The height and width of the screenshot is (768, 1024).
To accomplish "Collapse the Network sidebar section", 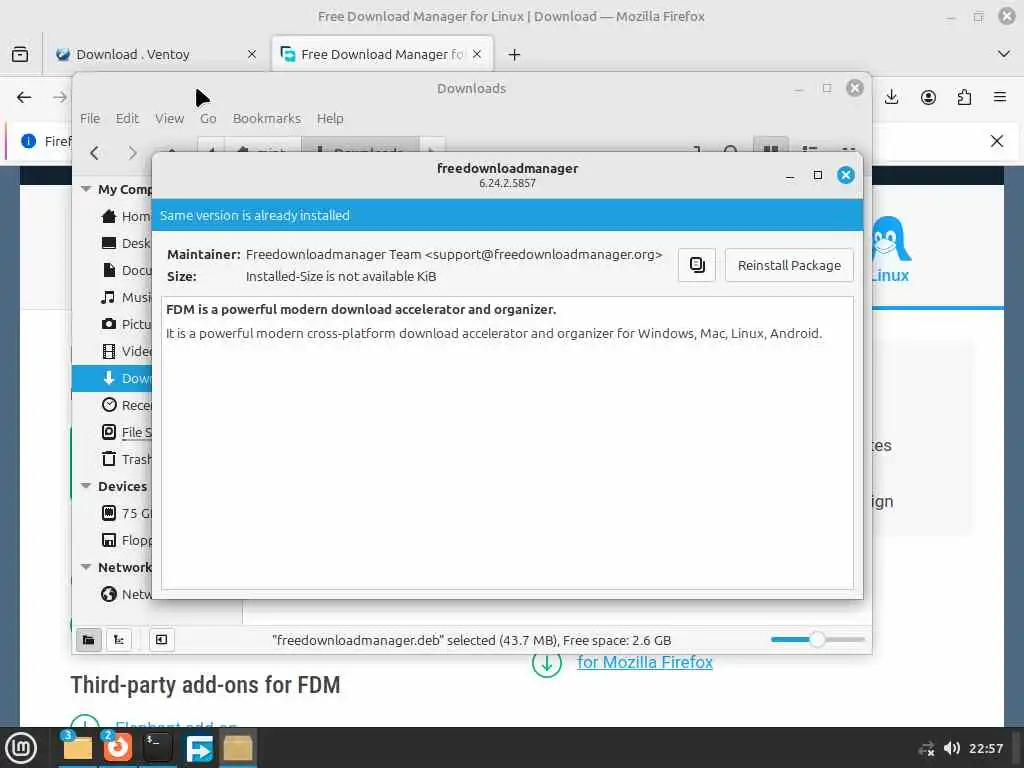I will (x=86, y=567).
